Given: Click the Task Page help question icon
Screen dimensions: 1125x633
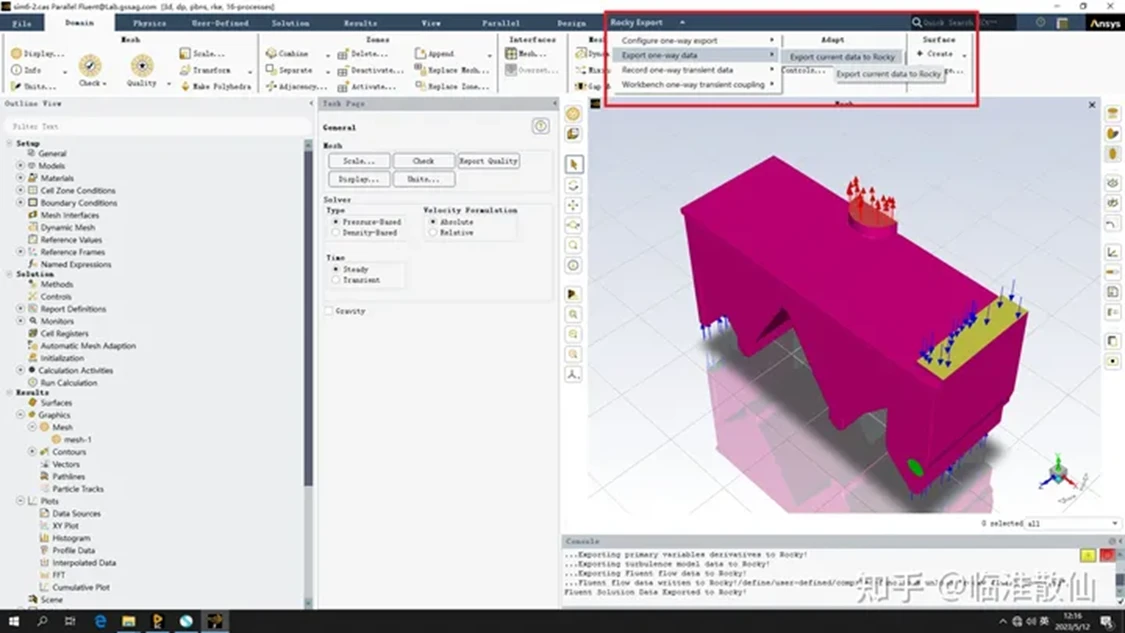Looking at the screenshot, I should [541, 126].
